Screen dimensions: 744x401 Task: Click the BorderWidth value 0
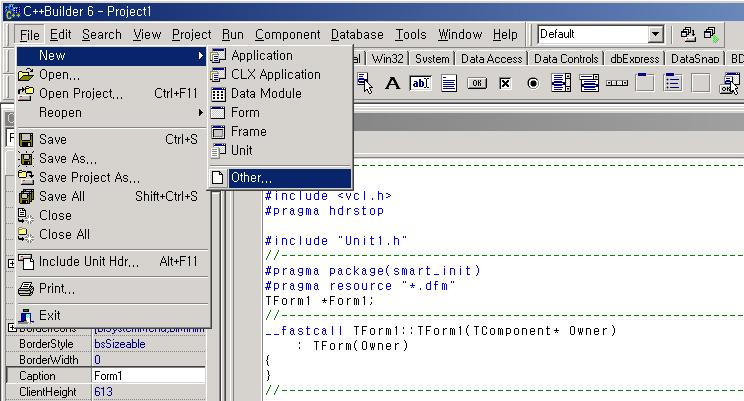pos(149,360)
